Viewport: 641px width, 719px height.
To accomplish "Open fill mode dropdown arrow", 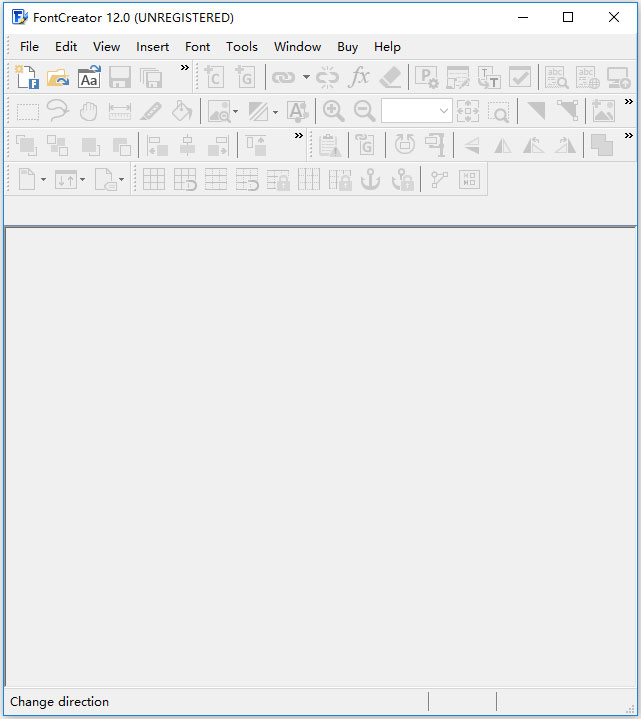I will 275,111.
